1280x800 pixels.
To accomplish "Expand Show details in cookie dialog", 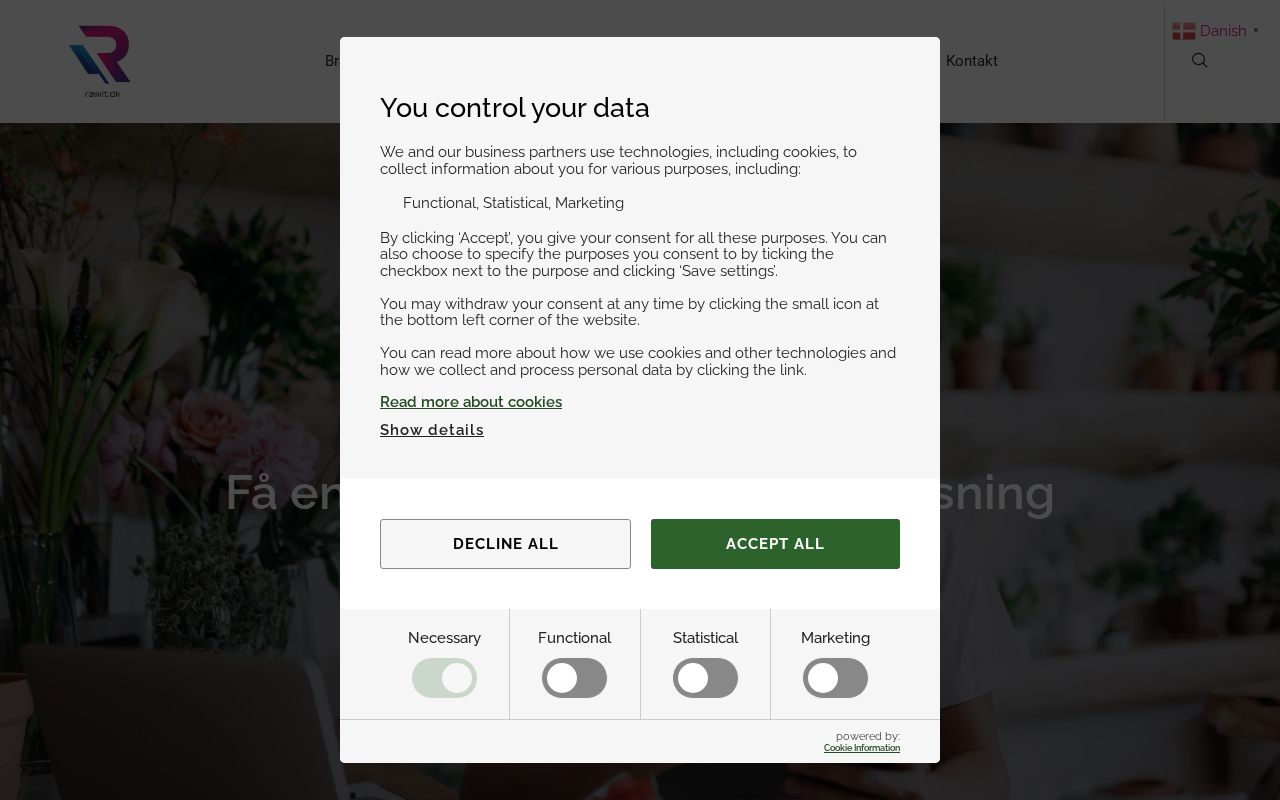I will pyautogui.click(x=432, y=430).
